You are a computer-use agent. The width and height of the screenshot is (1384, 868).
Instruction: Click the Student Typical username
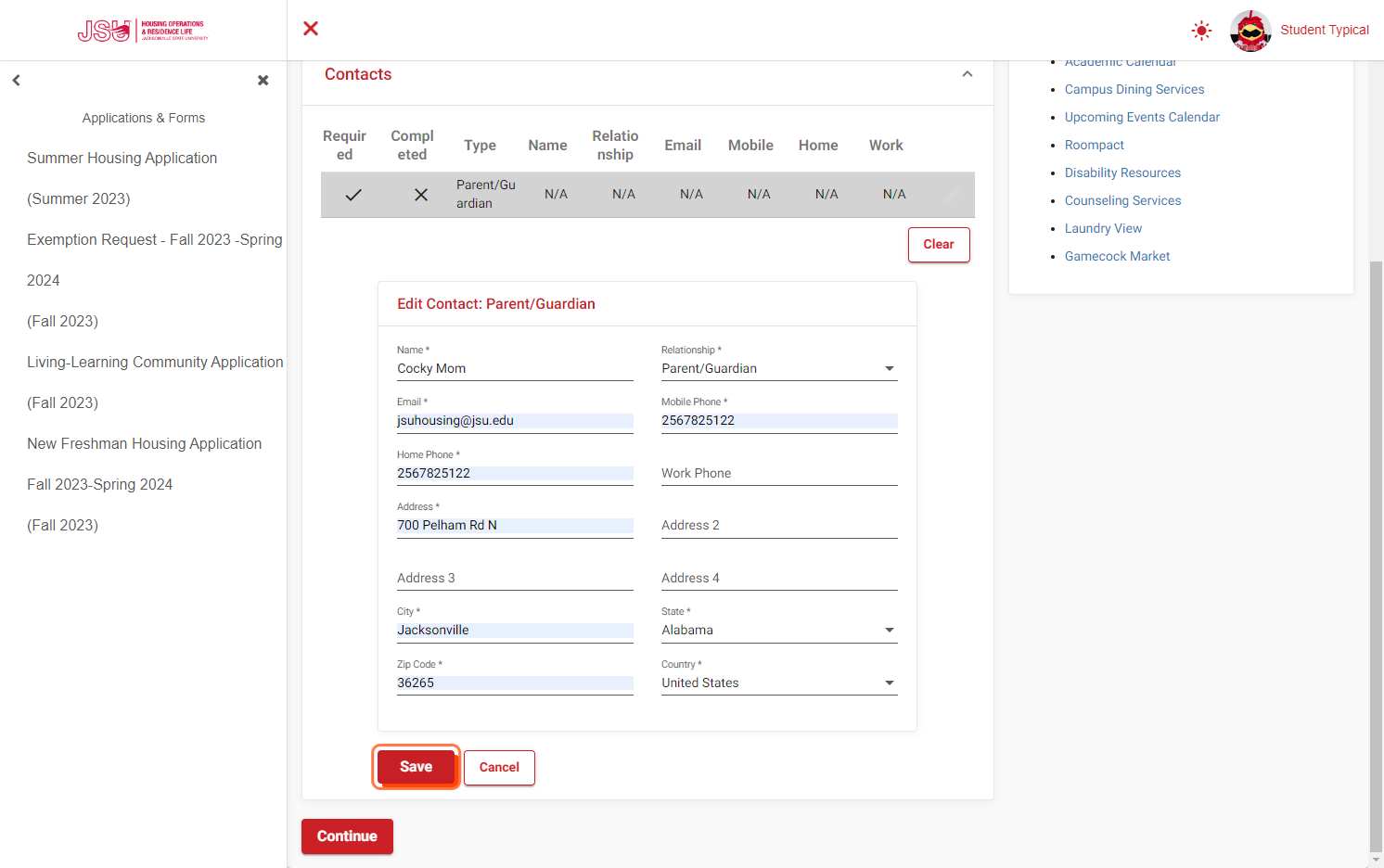pos(1325,30)
